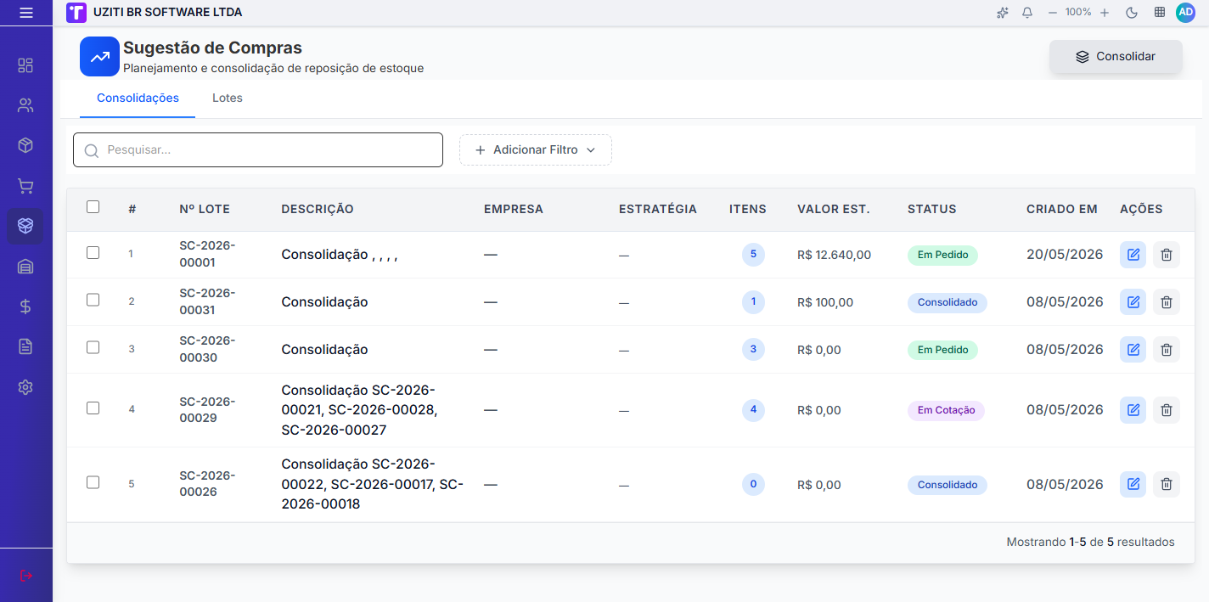
Task: Click the value R$ 12.640,00
Action: pyautogui.click(x=834, y=255)
